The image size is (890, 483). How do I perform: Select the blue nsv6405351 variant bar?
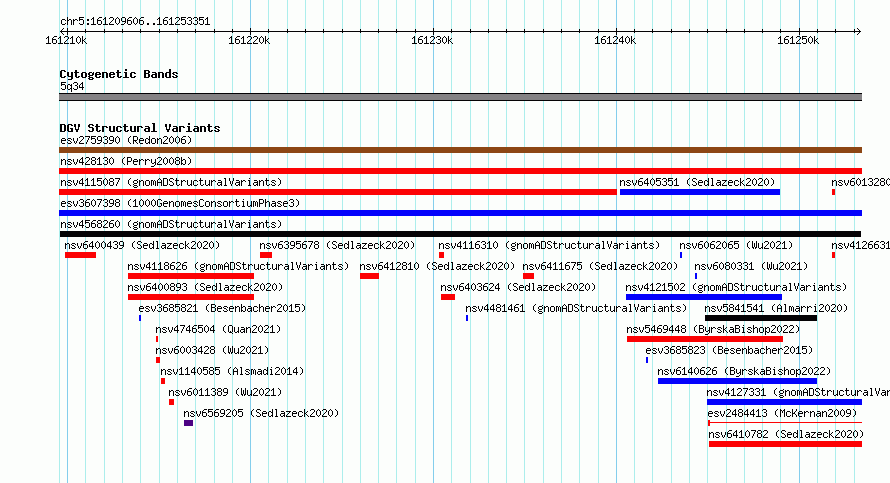[x=700, y=192]
